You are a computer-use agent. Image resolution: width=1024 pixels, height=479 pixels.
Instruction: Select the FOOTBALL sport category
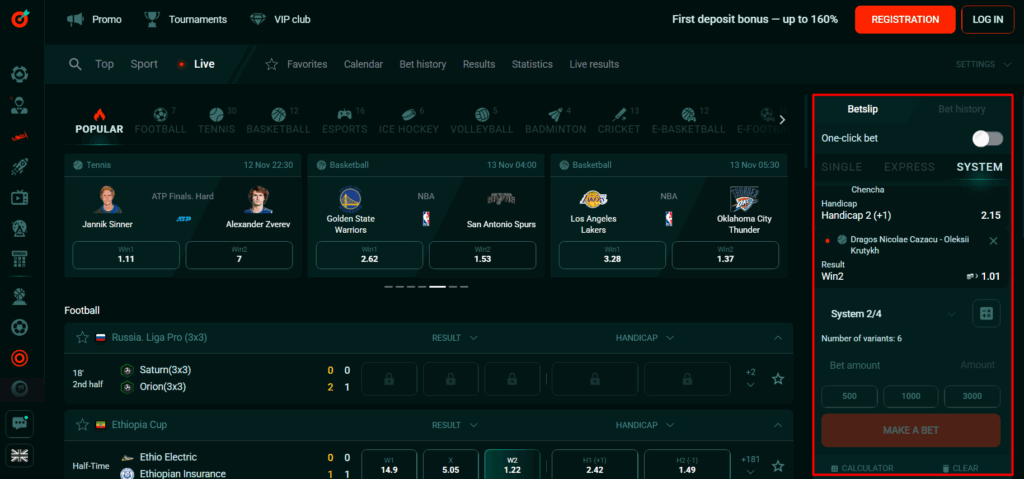pyautogui.click(x=161, y=120)
